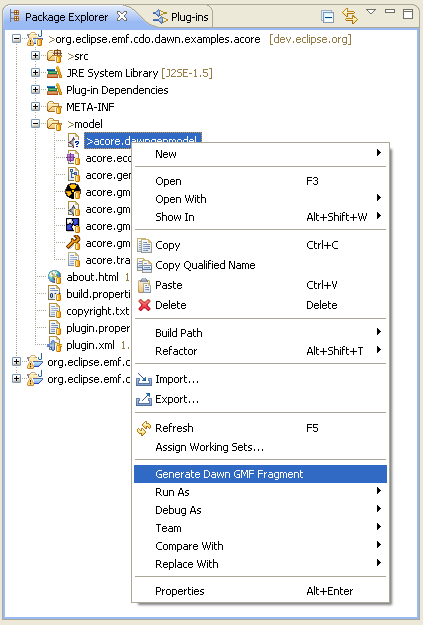Choose Assign Working Sets...
Screen dimensions: 423x625
coord(260,447)
